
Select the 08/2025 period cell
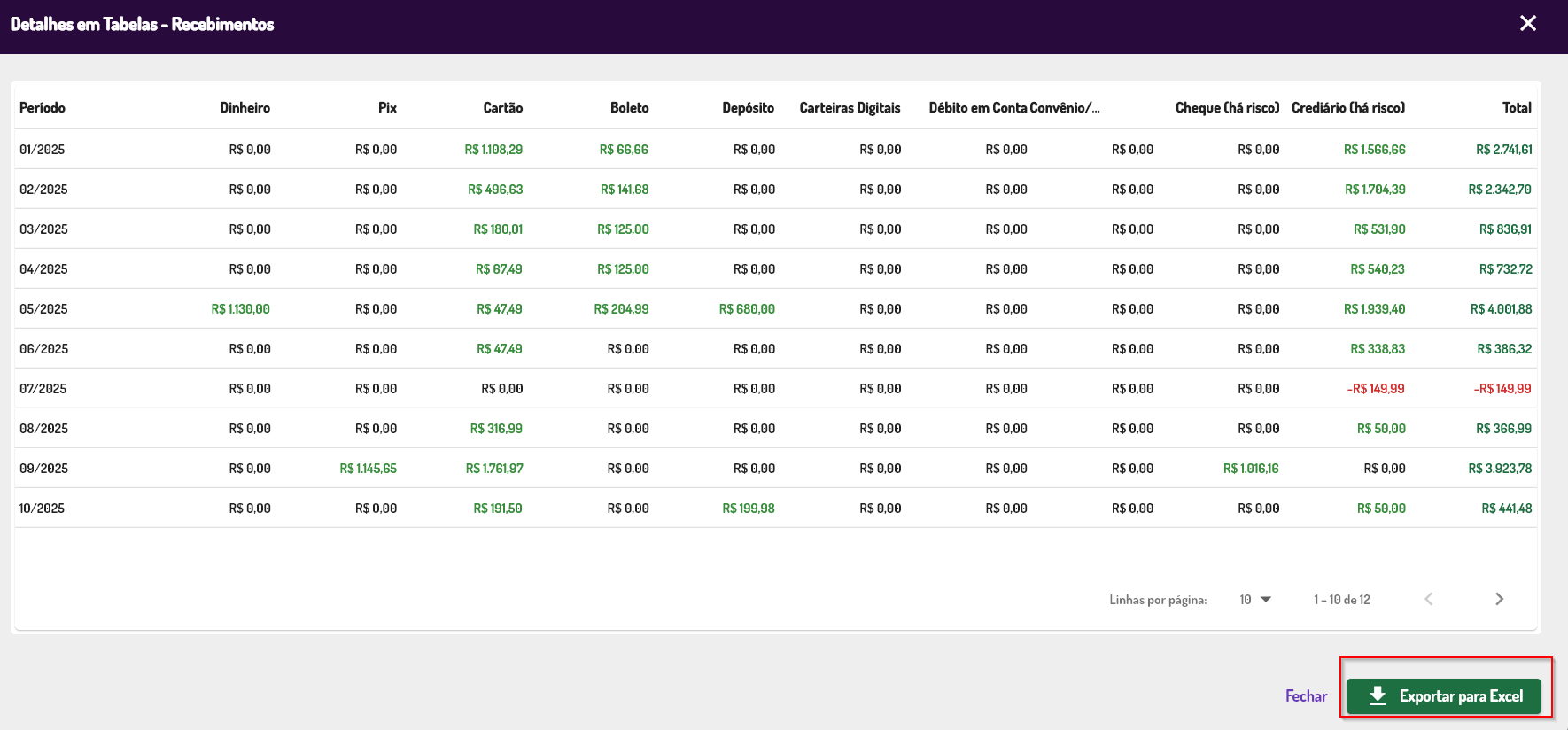pyautogui.click(x=43, y=429)
